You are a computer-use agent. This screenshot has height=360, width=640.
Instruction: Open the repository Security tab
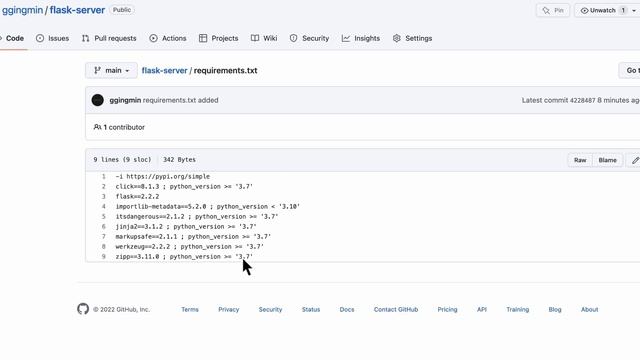click(x=309, y=38)
